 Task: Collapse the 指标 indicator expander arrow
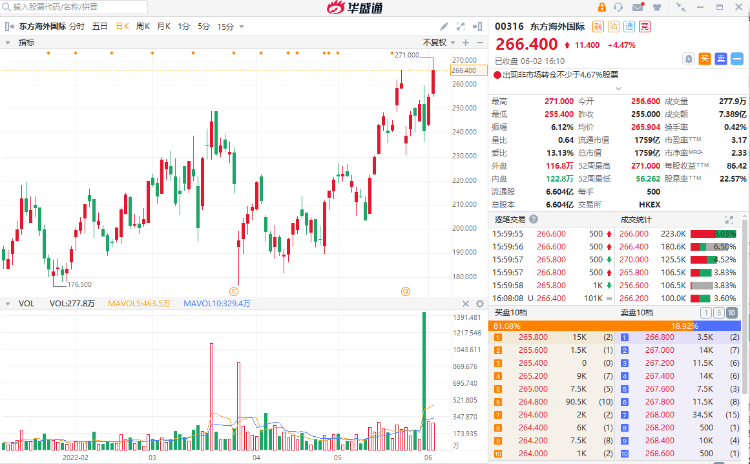click(x=7, y=43)
